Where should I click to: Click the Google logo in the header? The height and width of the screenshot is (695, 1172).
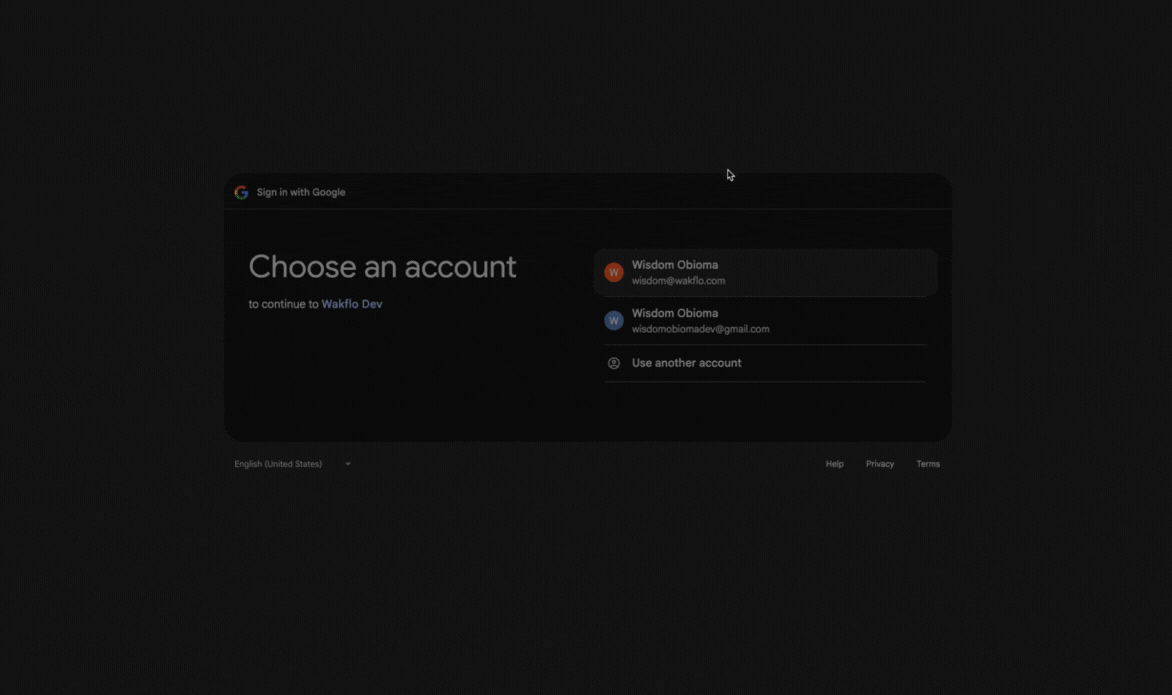click(x=241, y=192)
